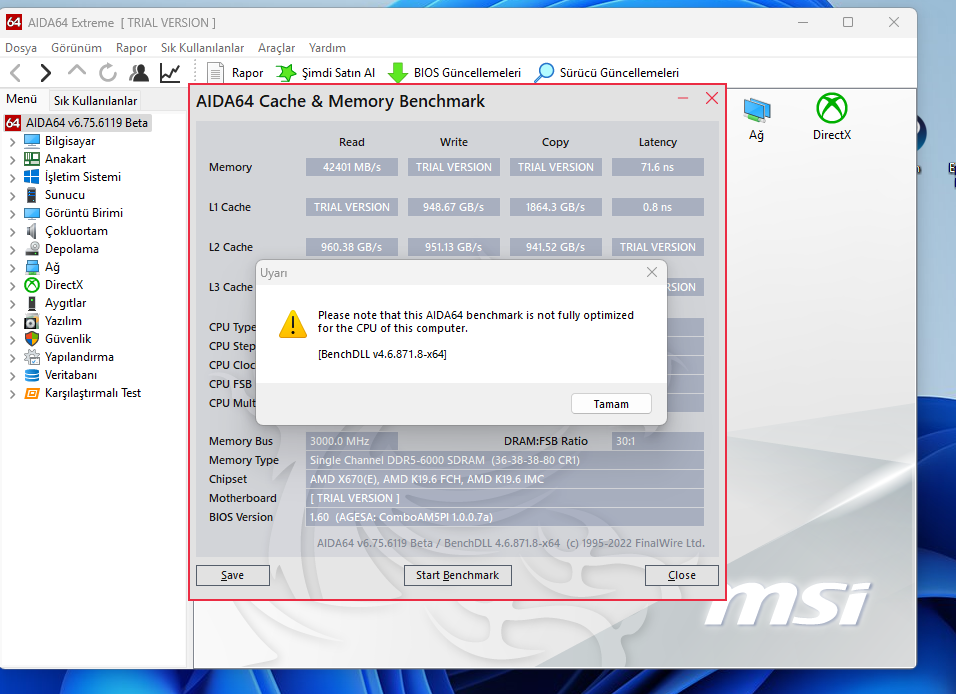Open Sık Kullanılanlar menu in menu bar
Screen dimensions: 956x694
coord(202,48)
